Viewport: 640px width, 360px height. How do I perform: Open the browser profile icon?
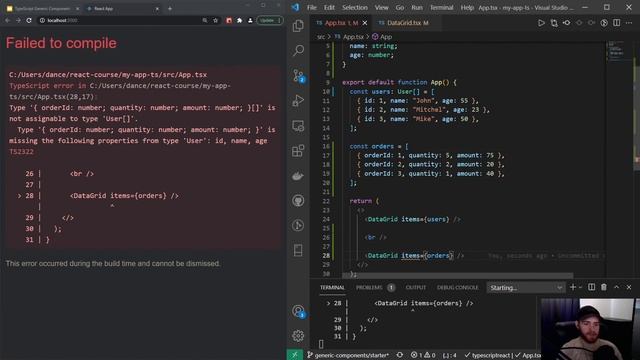coord(250,20)
